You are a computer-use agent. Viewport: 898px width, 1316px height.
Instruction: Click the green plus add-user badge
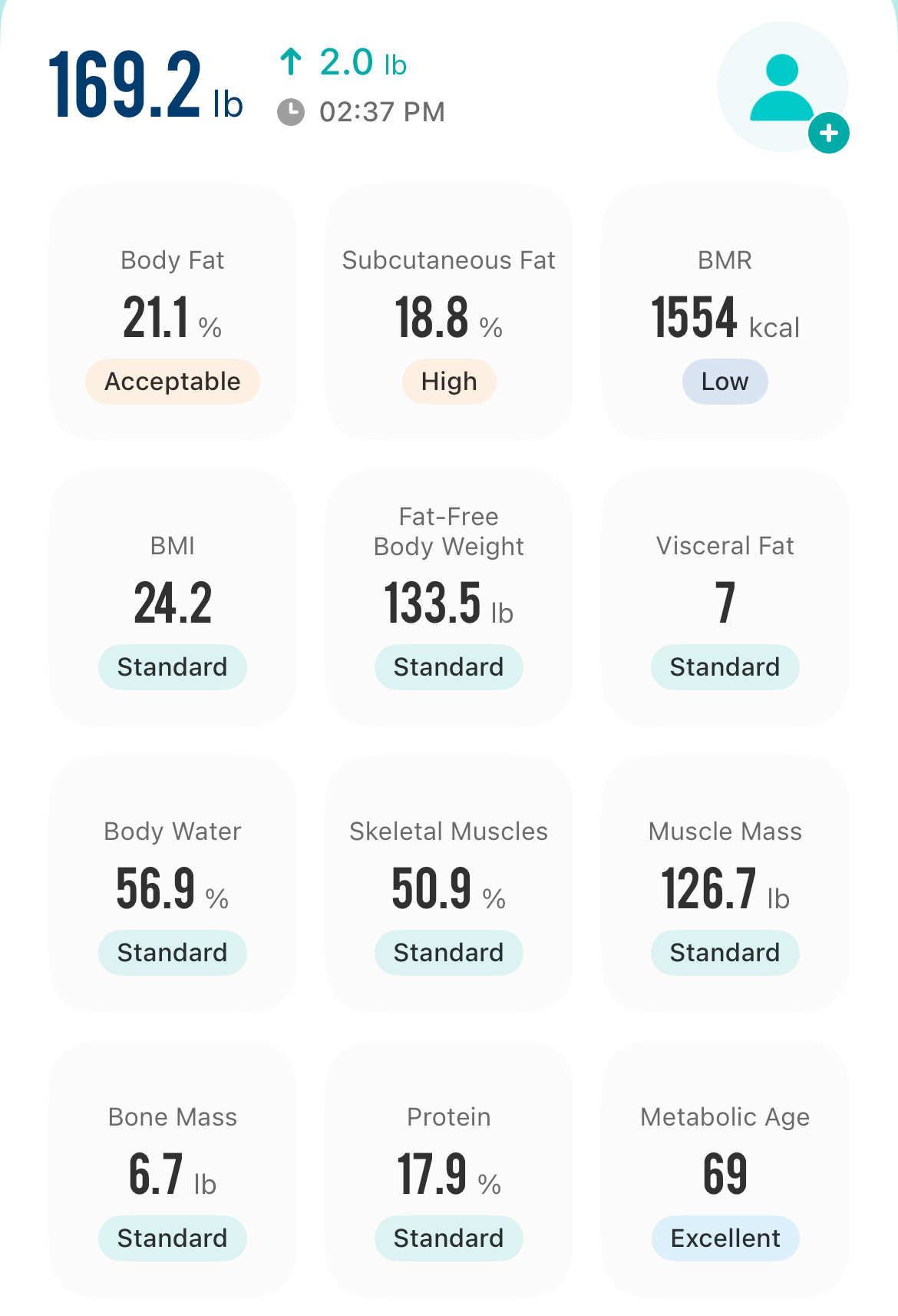click(x=828, y=133)
